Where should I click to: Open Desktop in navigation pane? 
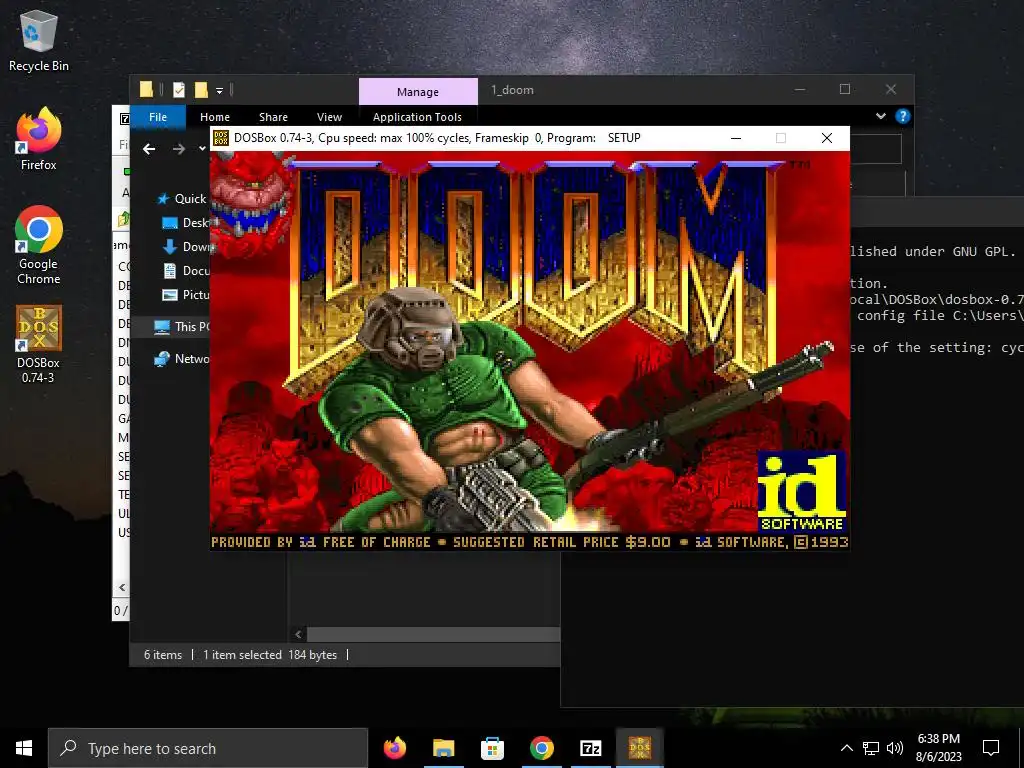(x=185, y=223)
